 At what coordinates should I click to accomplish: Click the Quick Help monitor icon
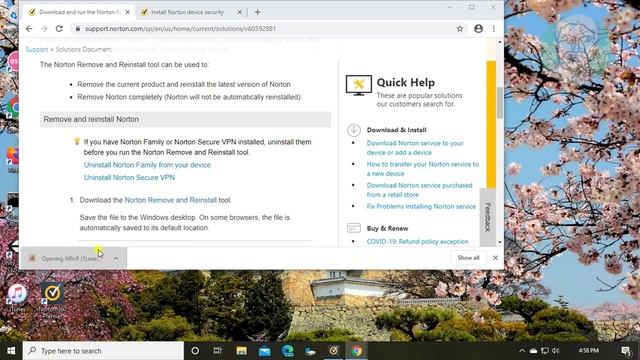coord(358,85)
